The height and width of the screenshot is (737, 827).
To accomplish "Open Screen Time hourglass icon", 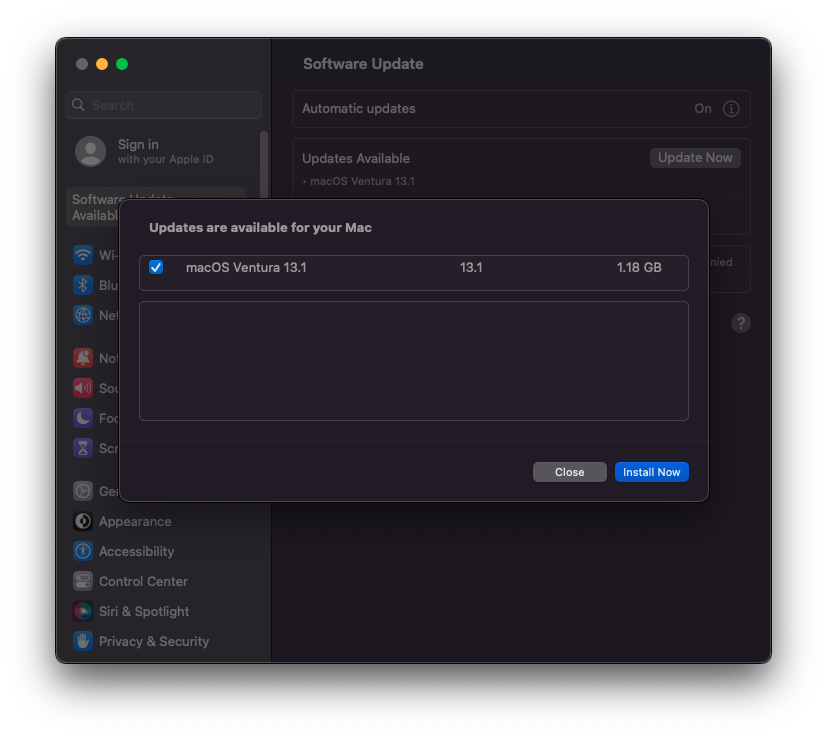I will [83, 448].
